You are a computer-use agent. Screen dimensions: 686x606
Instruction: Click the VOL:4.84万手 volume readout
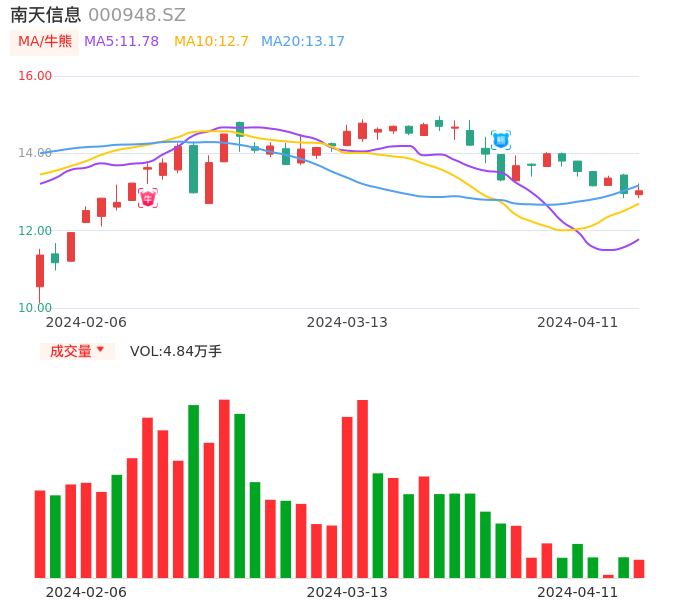pyautogui.click(x=176, y=351)
